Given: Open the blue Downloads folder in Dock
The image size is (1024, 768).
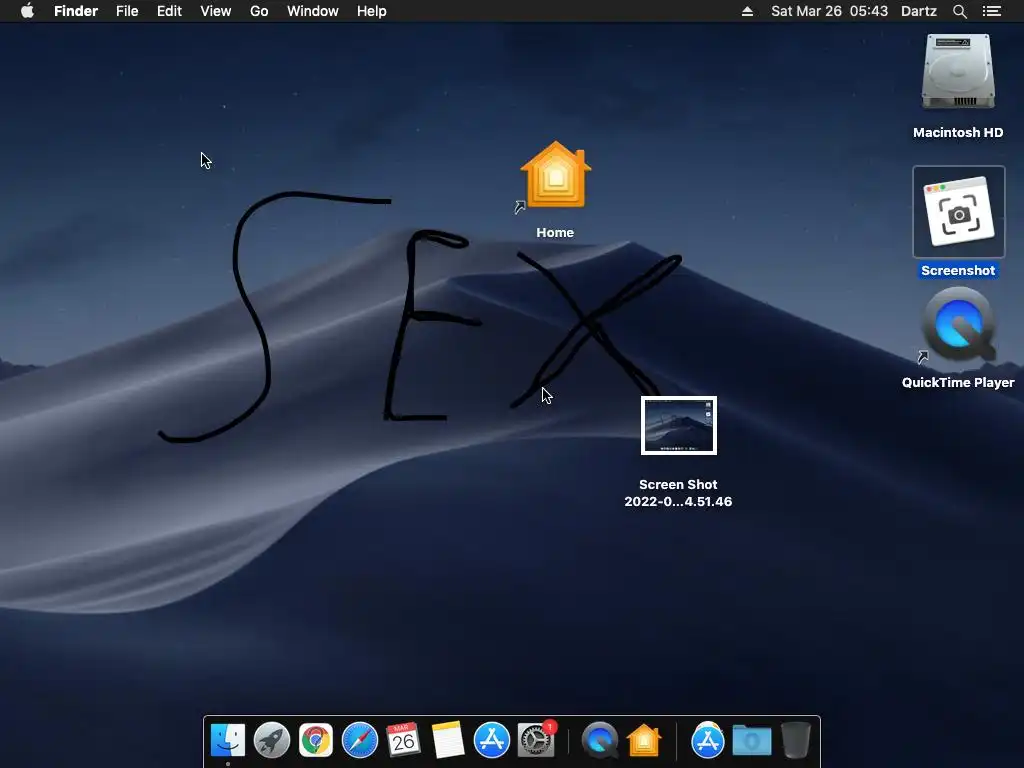Looking at the screenshot, I should click(x=752, y=741).
